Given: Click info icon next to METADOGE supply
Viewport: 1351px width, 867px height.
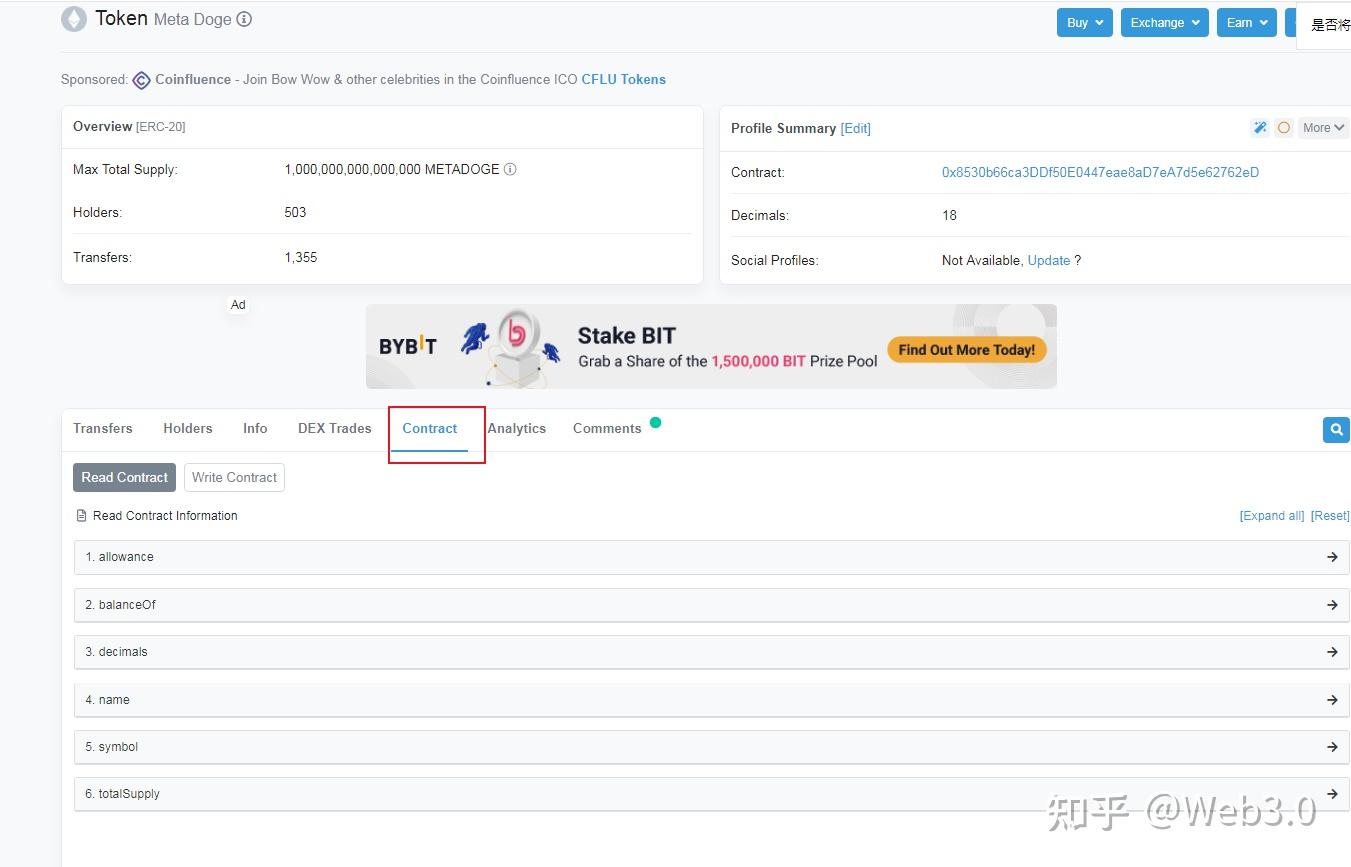Looking at the screenshot, I should [510, 170].
